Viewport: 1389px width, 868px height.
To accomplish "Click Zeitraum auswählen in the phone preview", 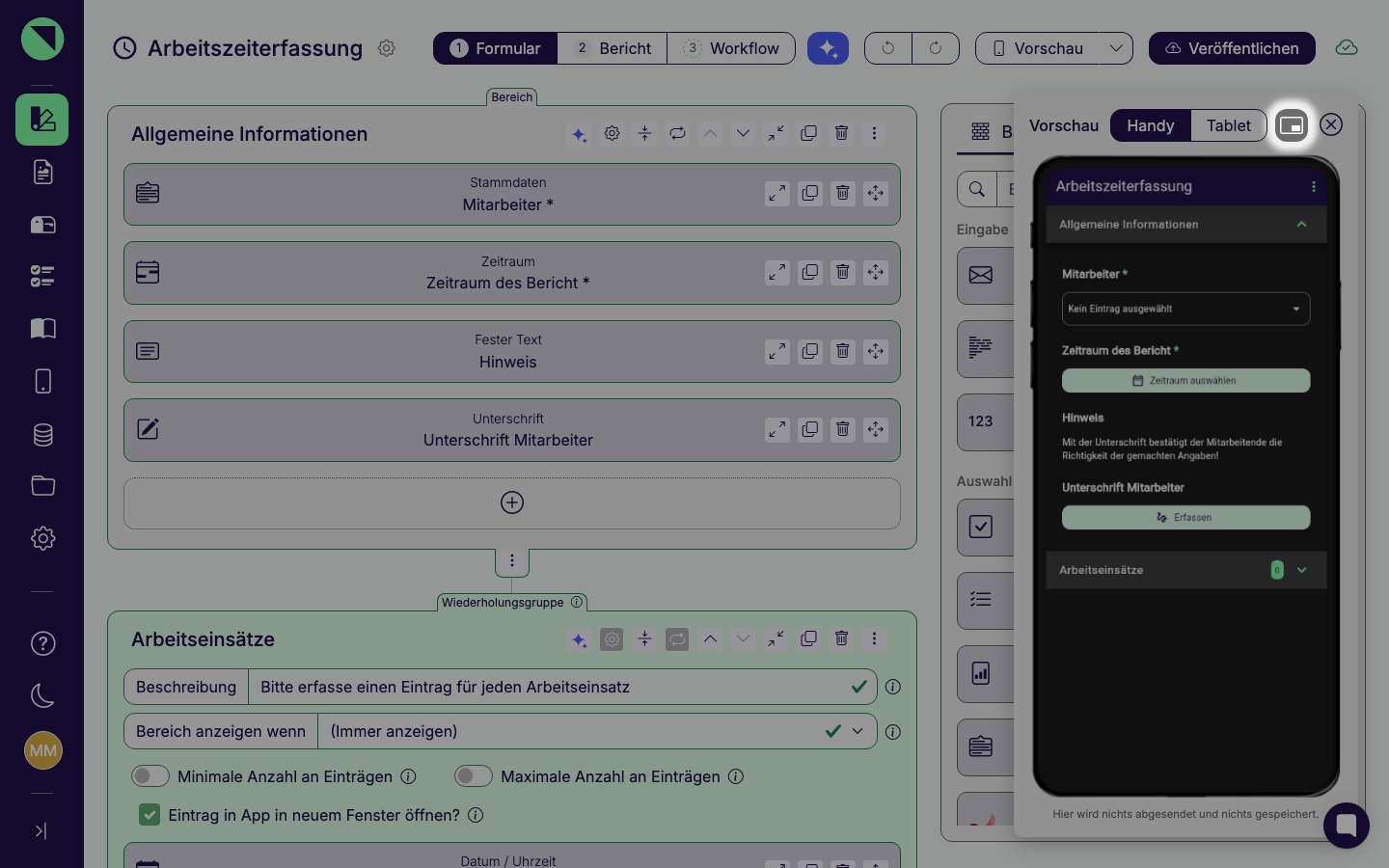I will [1185, 380].
